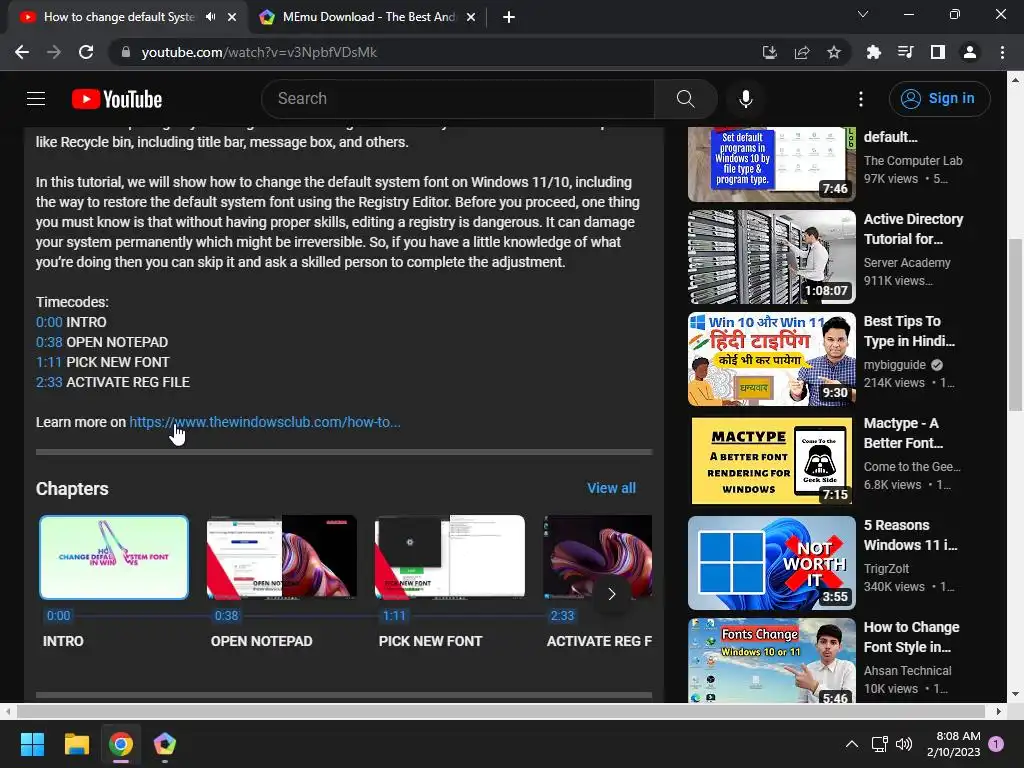1024x768 pixels.
Task: Open MEmu app icon in taskbar
Action: 165,744
